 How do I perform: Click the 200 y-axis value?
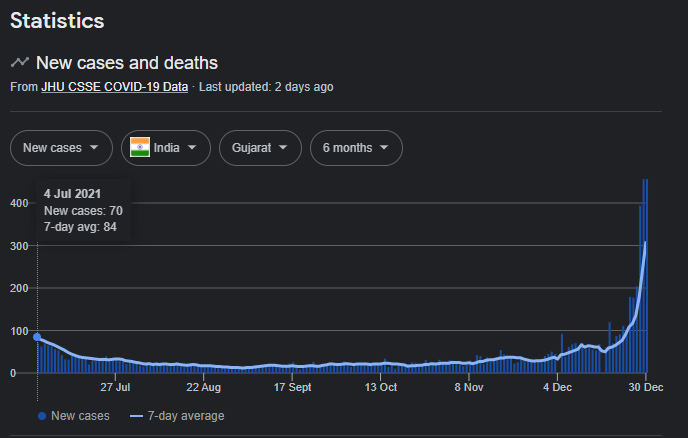(x=19, y=288)
